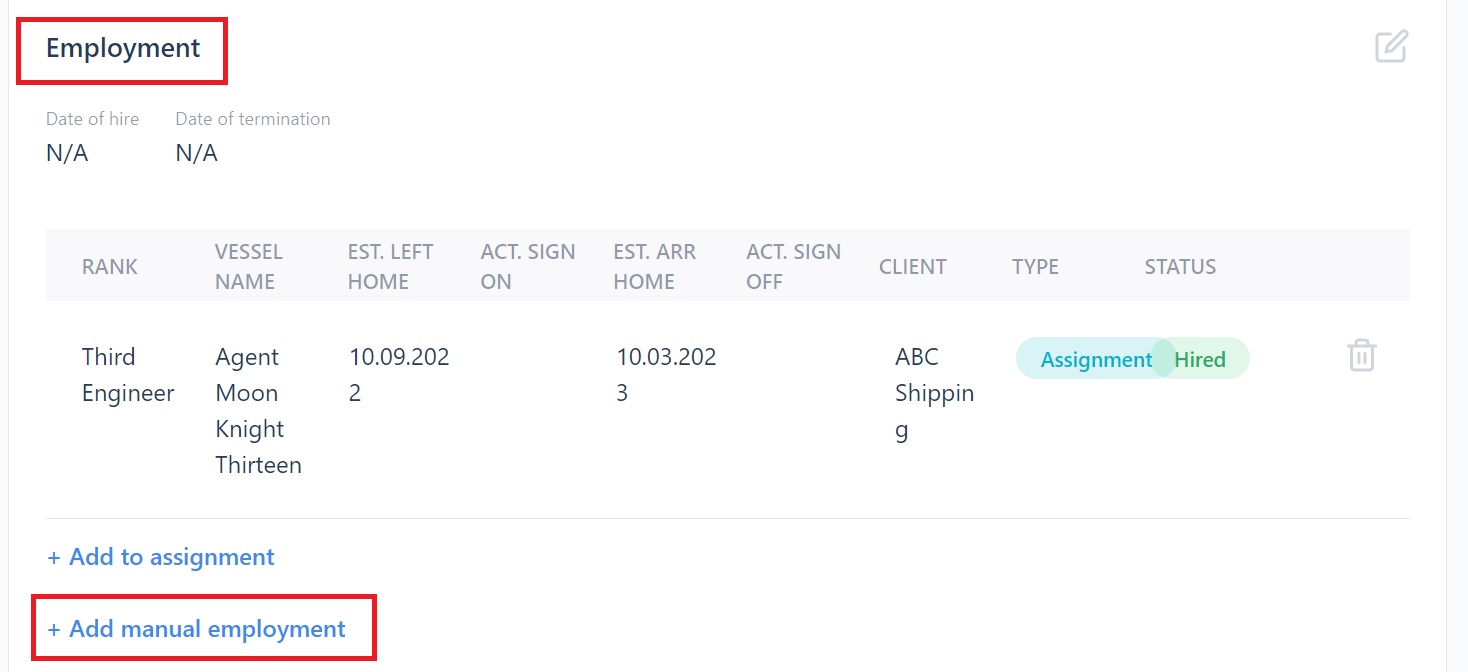Click the Hired status badge
Image resolution: width=1468 pixels, height=672 pixels.
click(x=1201, y=360)
